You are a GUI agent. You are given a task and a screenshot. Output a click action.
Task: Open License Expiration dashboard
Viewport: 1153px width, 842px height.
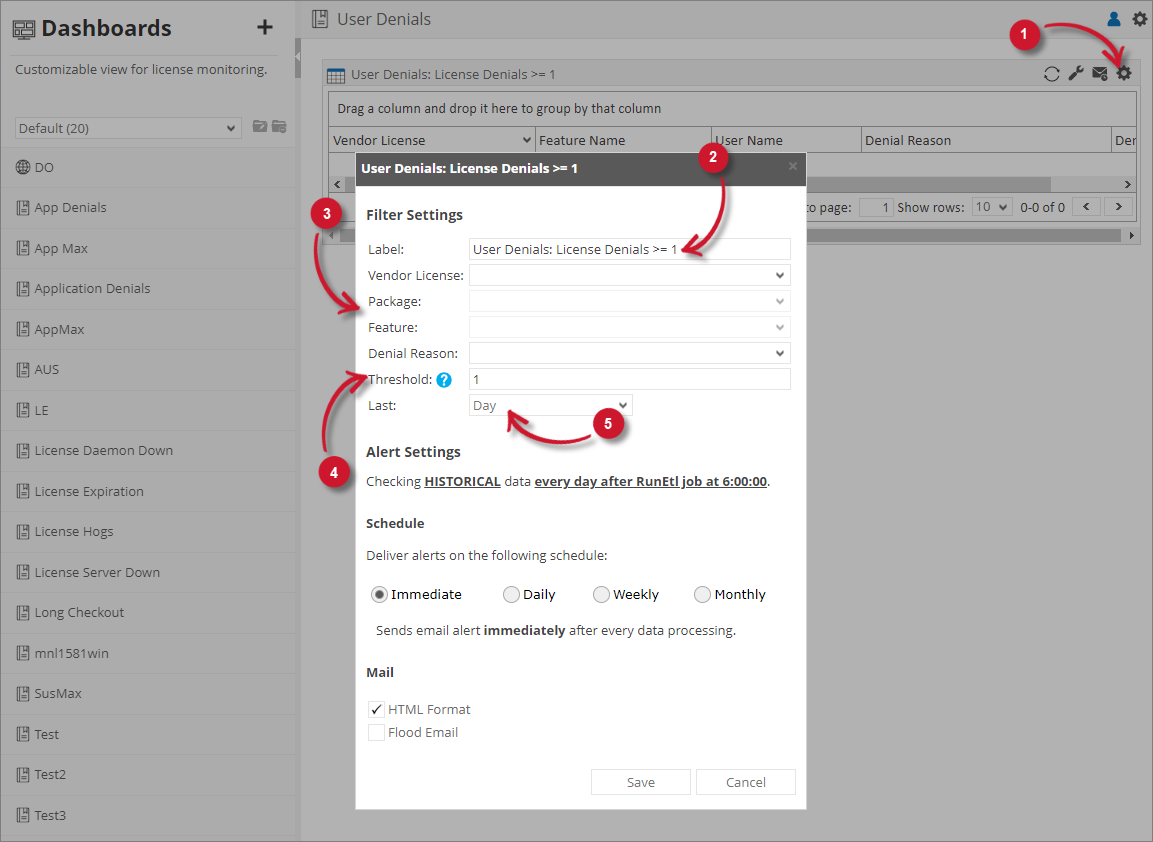pyautogui.click(x=147, y=491)
